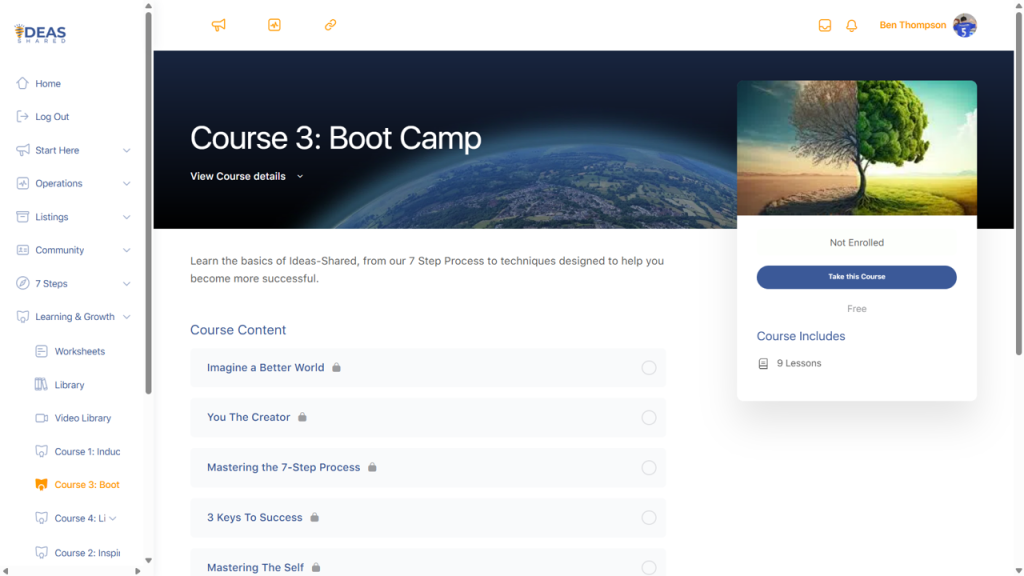Viewport: 1024px width, 576px height.
Task: Expand the Start Here menu chevron
Action: click(x=127, y=150)
